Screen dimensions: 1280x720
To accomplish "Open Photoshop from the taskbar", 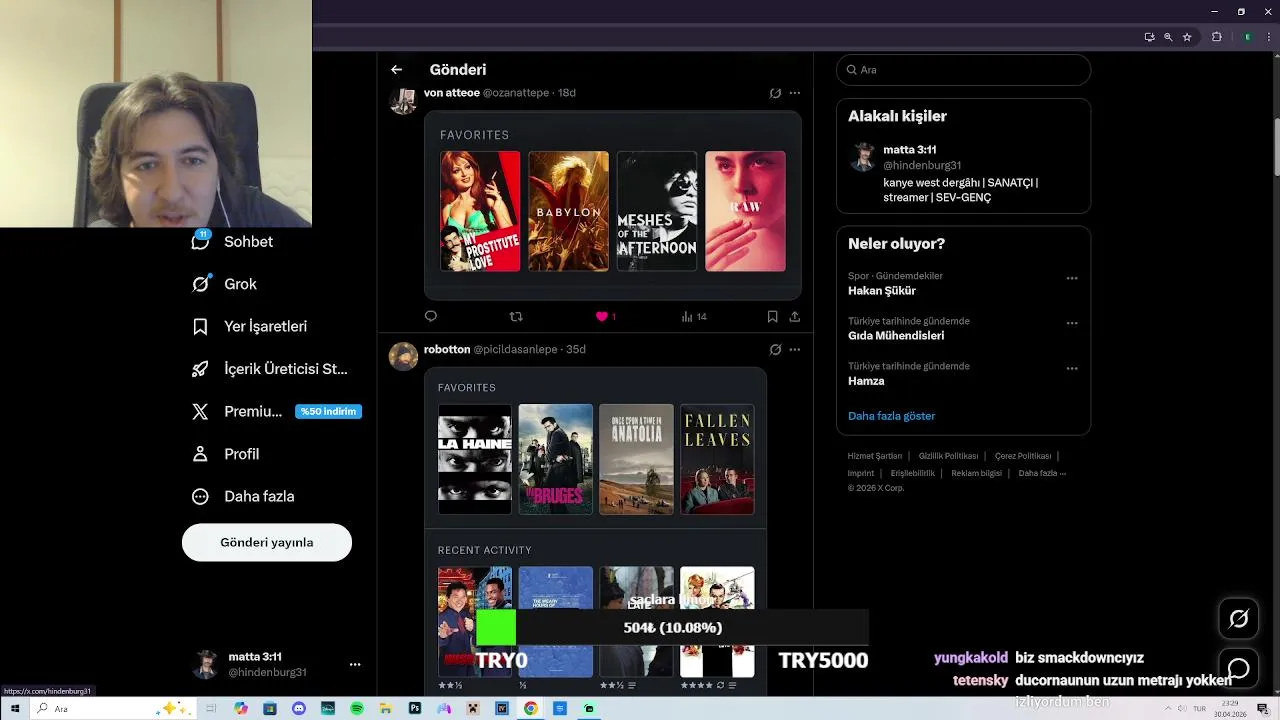I will [x=415, y=708].
